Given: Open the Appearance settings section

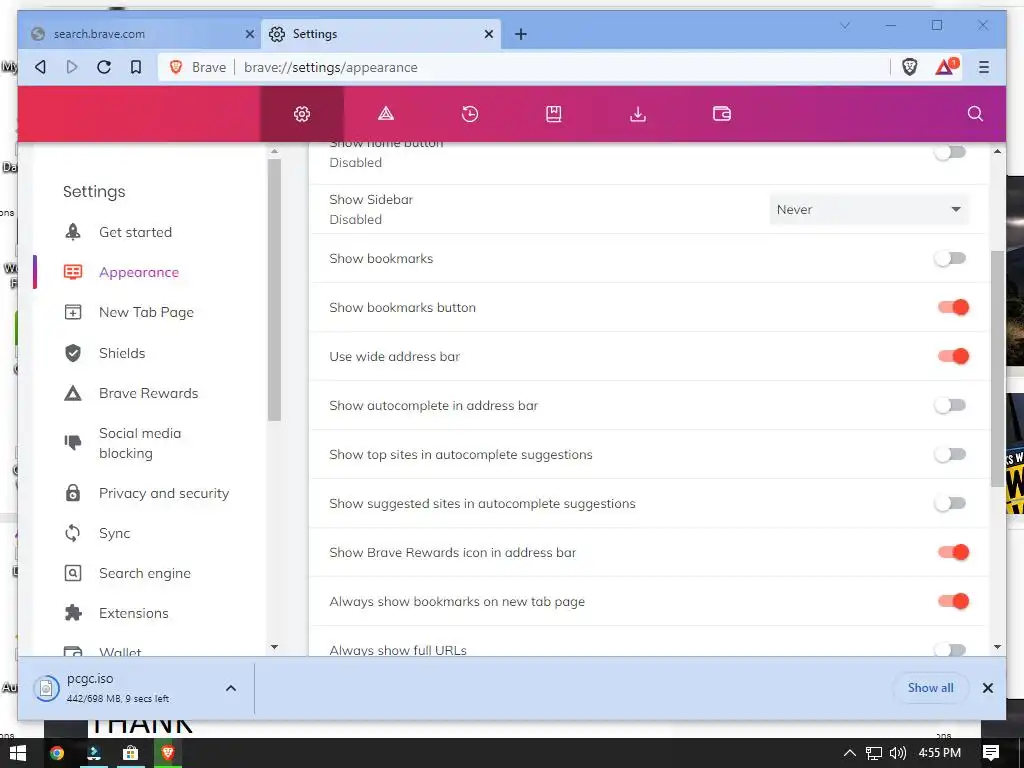Looking at the screenshot, I should click(139, 272).
